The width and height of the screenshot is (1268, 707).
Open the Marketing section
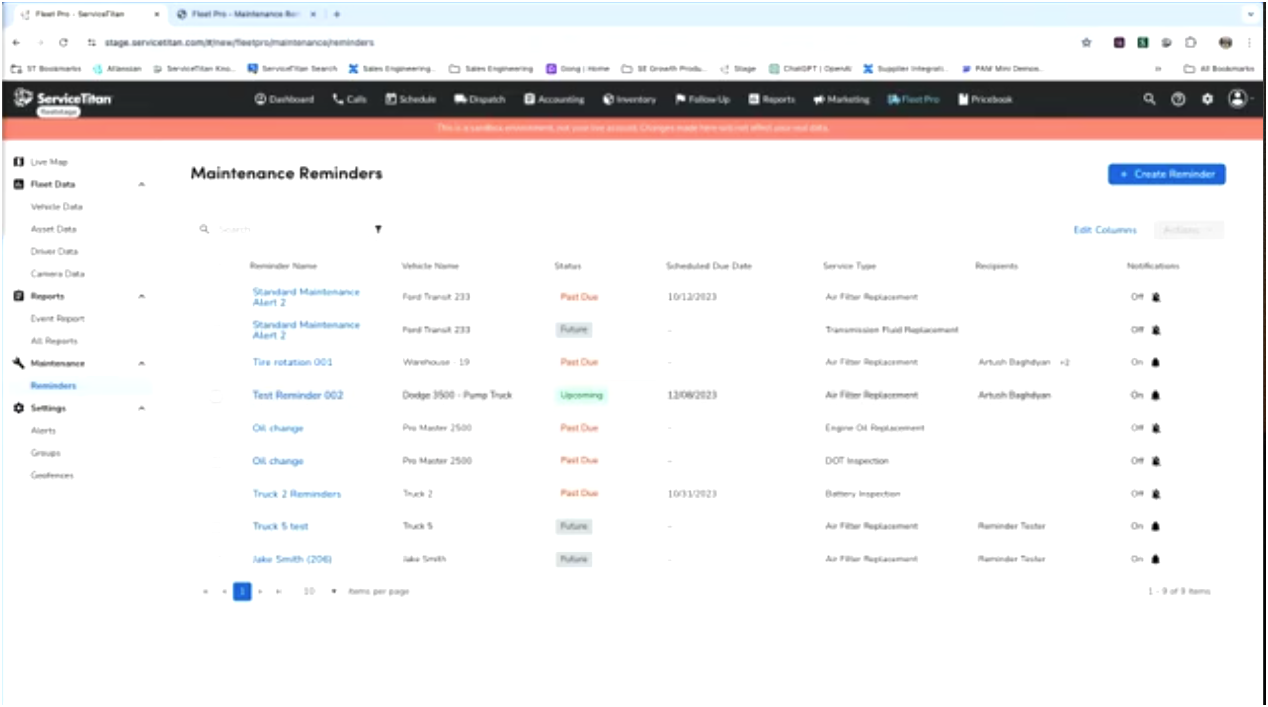point(841,100)
